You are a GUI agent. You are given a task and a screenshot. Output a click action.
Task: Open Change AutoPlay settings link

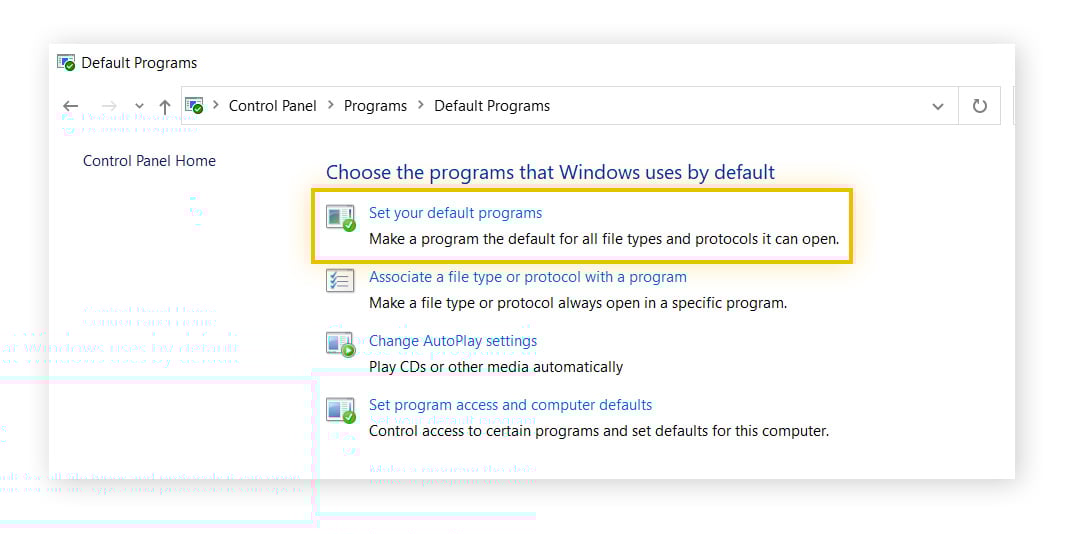(x=452, y=341)
